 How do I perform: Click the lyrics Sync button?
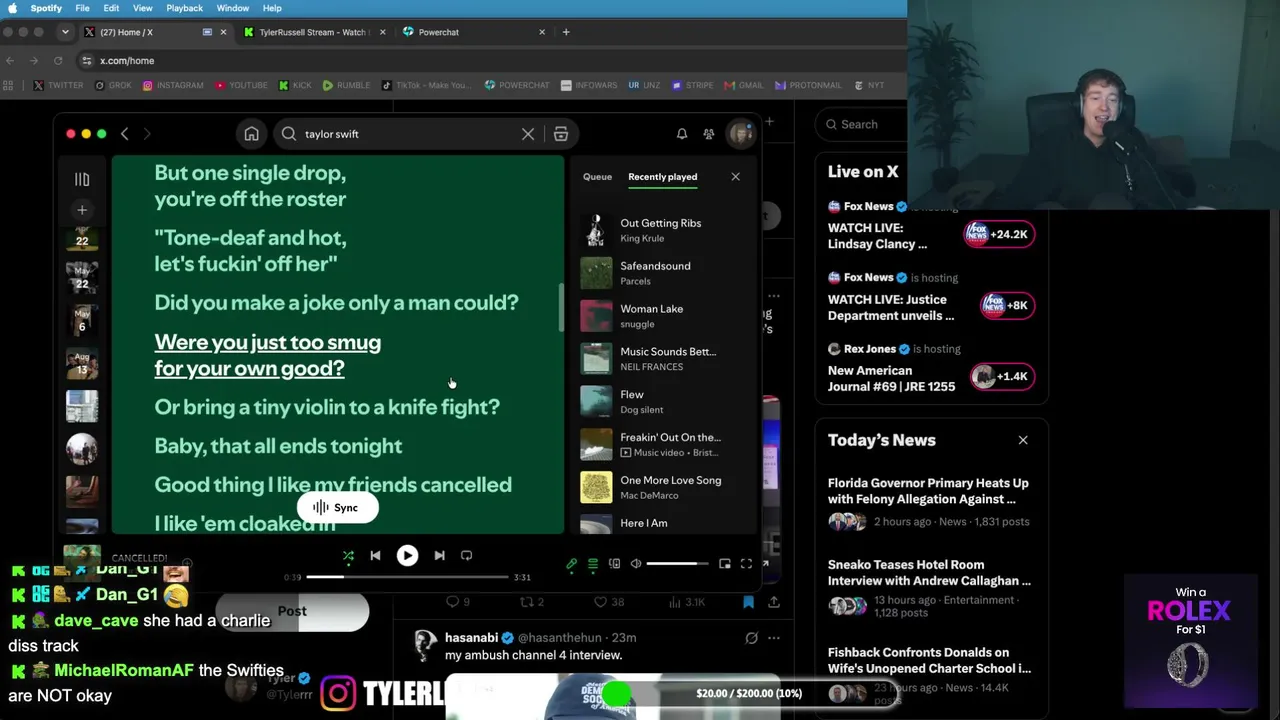[x=336, y=507]
